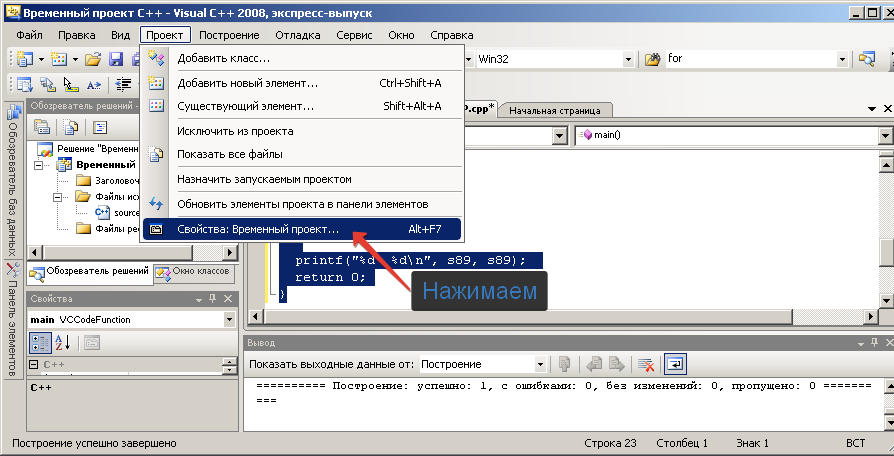This screenshot has width=894, height=456.
Task: Choose 'Добавить класс...' from Project menu
Action: 302,58
